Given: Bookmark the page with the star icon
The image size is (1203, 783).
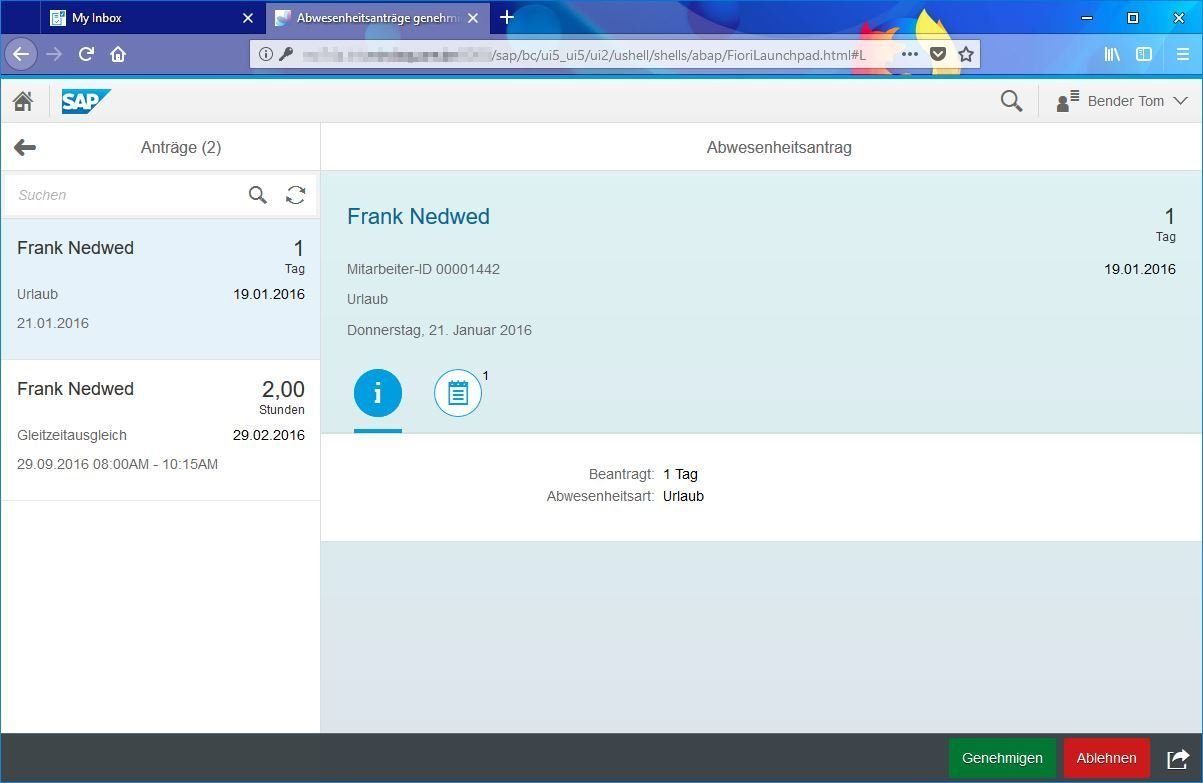Looking at the screenshot, I should pyautogui.click(x=965, y=54).
